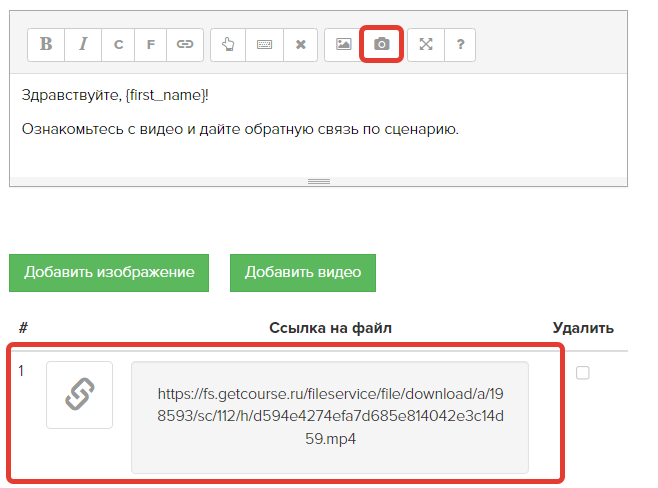Click the C formatting toolbar button
This screenshot has width=658, height=488.
118,44
